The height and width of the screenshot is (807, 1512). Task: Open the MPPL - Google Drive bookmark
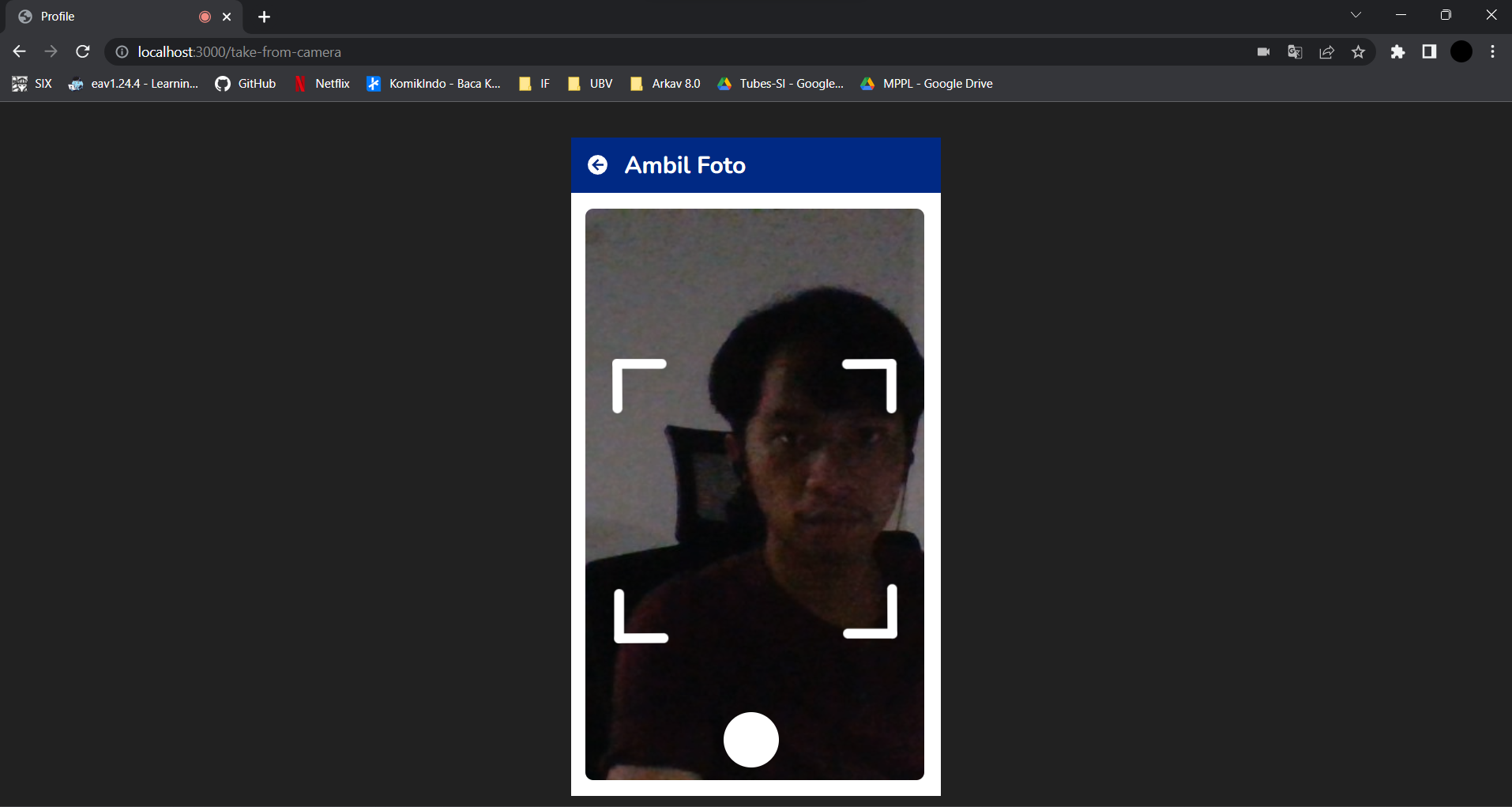pyautogui.click(x=927, y=84)
